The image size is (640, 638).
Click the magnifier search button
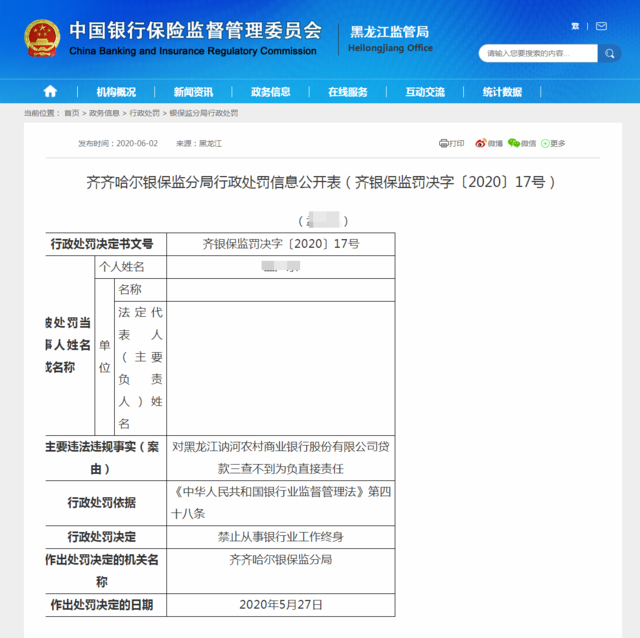click(609, 53)
